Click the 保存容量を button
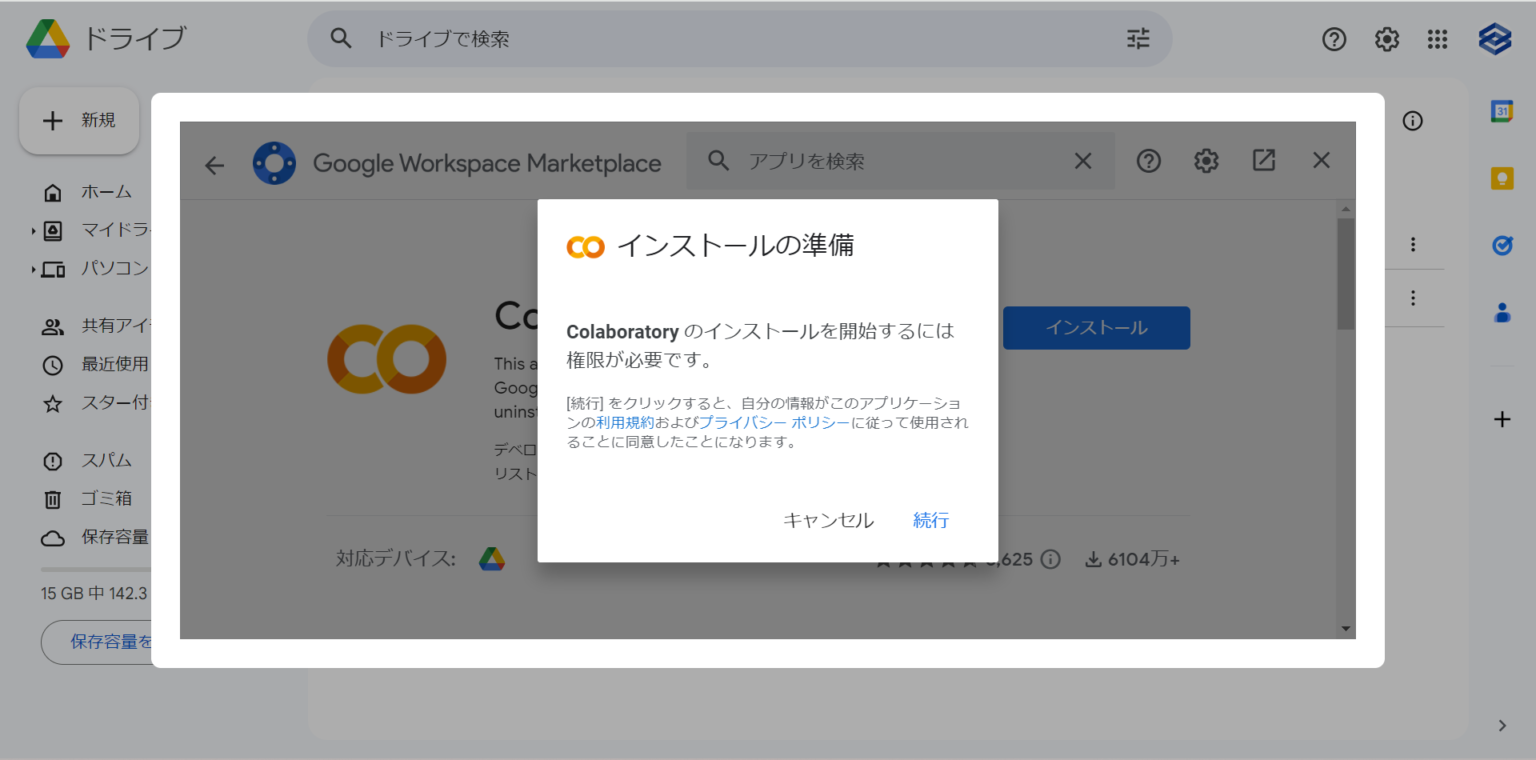The image size is (1536, 760). tap(96, 642)
